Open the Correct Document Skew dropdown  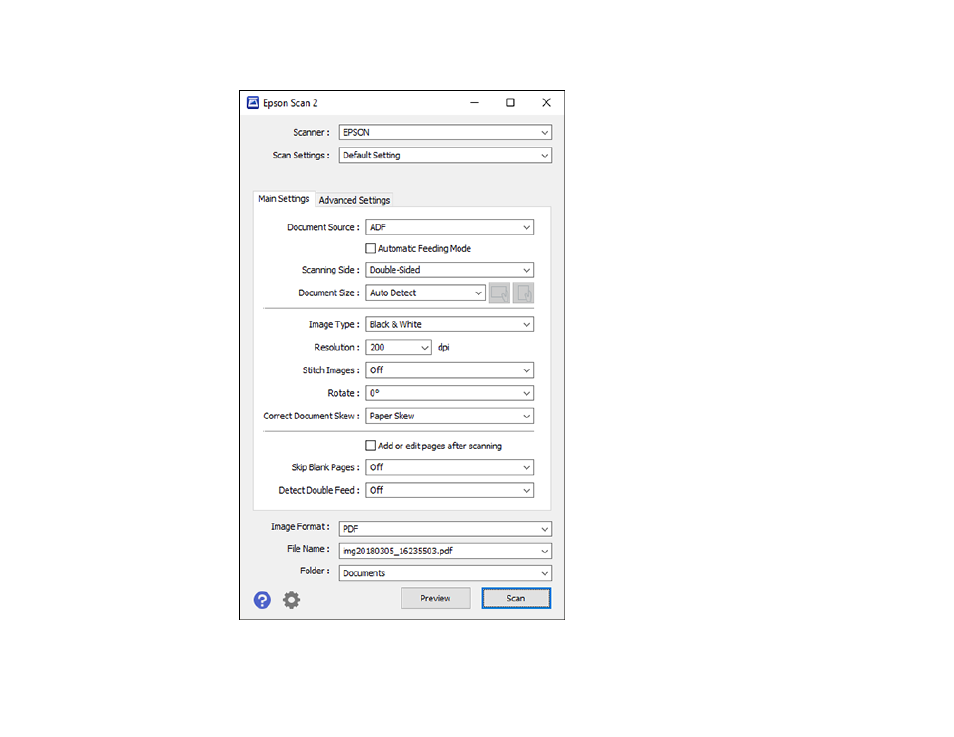450,416
